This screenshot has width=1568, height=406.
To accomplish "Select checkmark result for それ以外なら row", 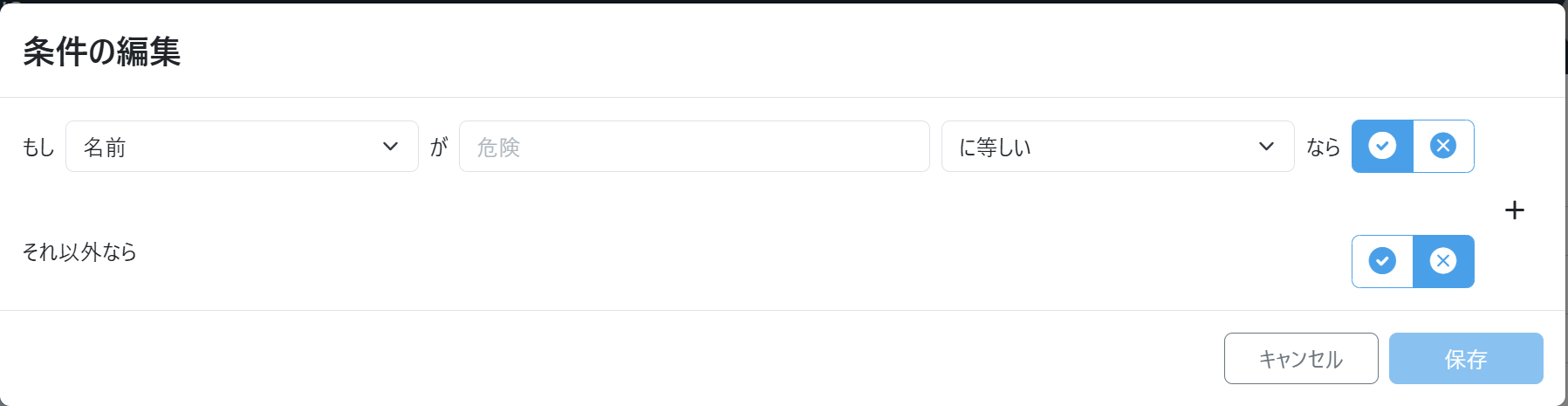I will (x=1382, y=261).
